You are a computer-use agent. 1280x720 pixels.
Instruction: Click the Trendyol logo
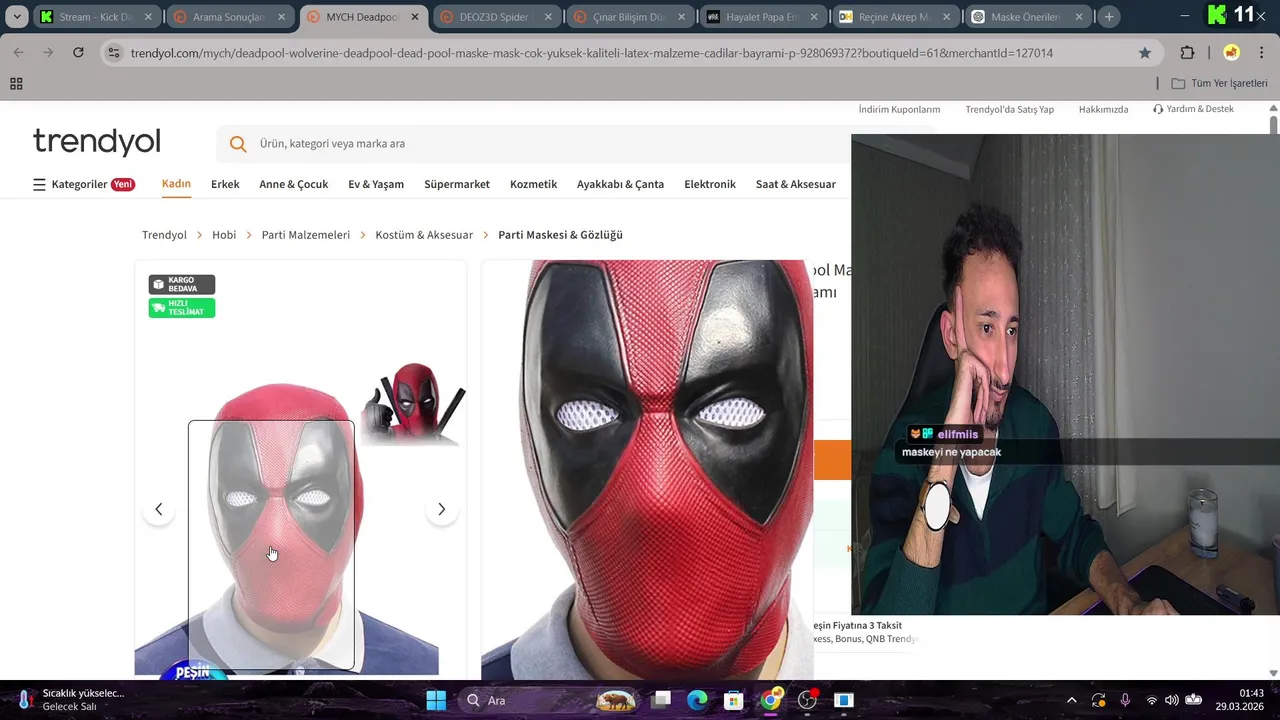click(x=96, y=142)
